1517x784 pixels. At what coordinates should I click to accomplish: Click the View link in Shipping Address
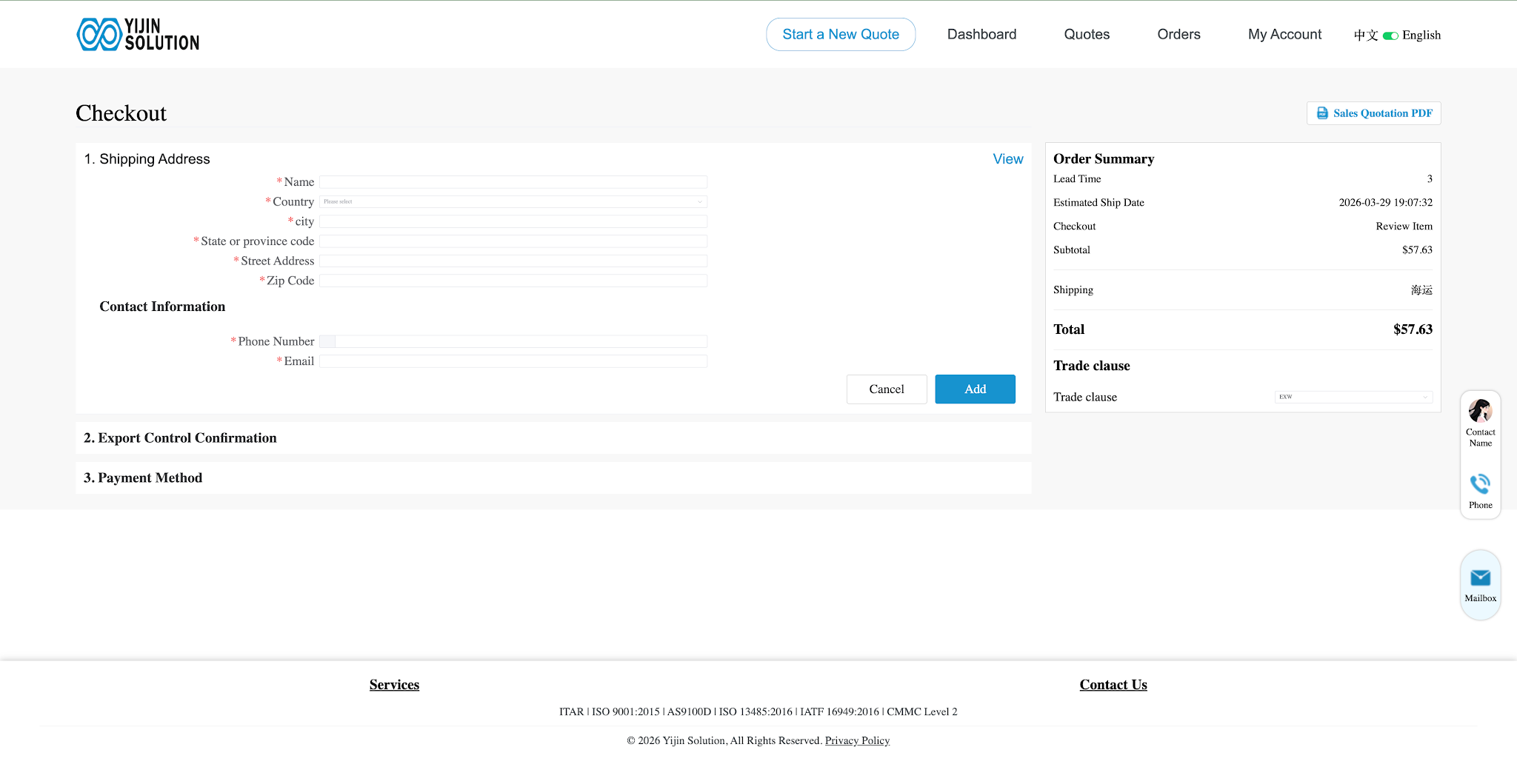[x=1007, y=158]
